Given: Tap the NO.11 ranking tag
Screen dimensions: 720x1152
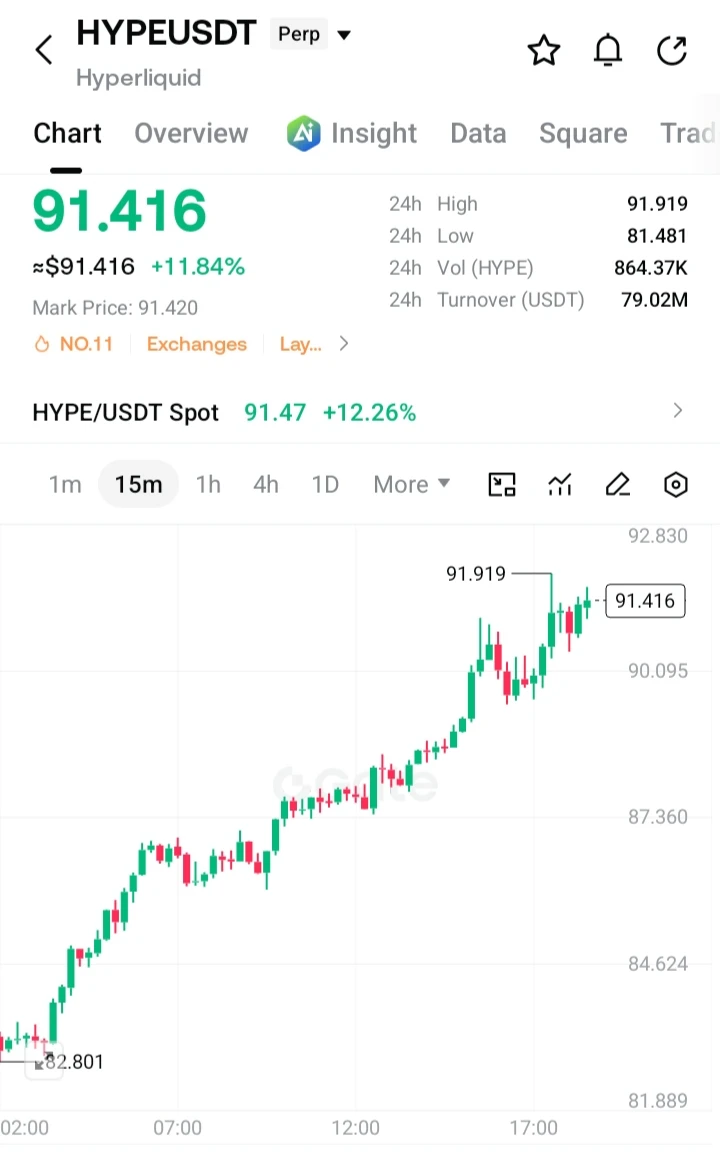Looking at the screenshot, I should 86,344.
